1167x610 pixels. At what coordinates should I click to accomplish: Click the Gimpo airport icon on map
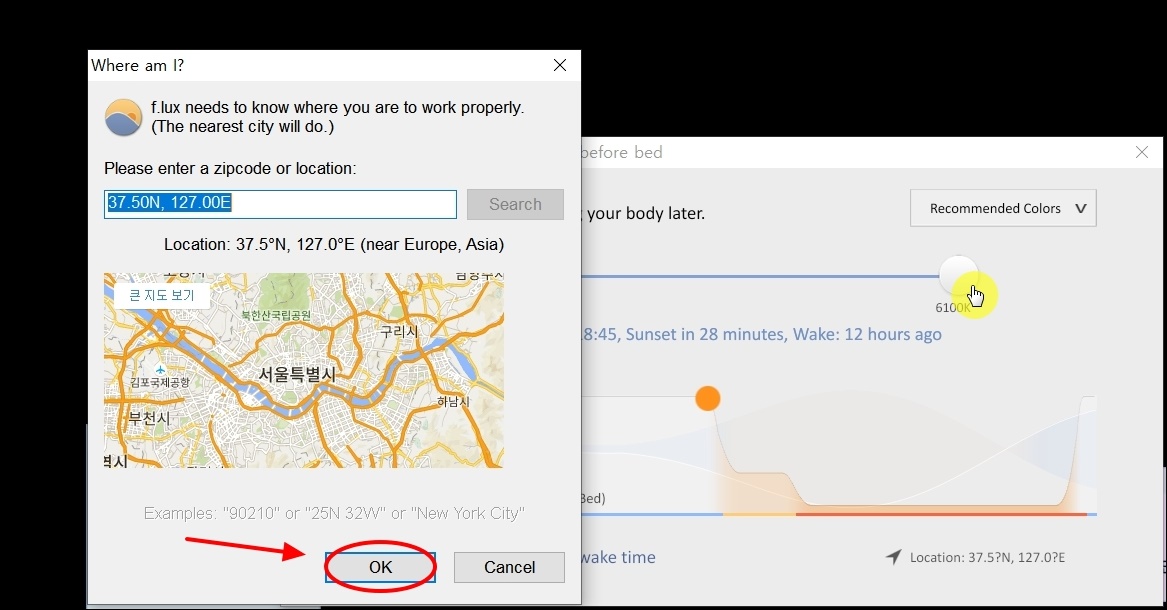[159, 369]
